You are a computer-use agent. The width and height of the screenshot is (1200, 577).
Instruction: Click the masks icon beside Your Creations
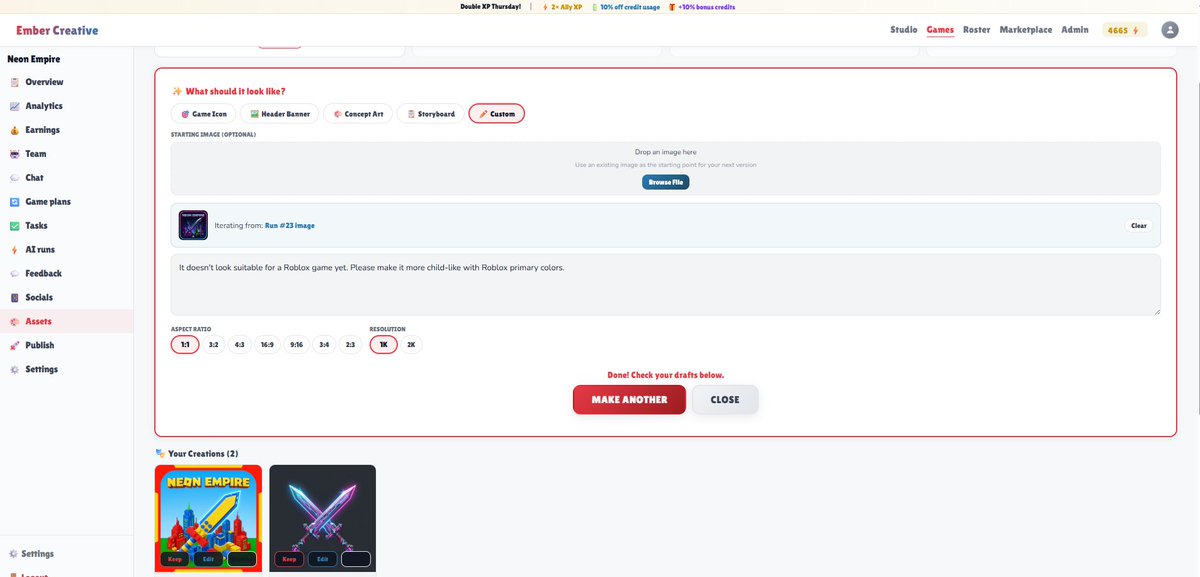(160, 454)
